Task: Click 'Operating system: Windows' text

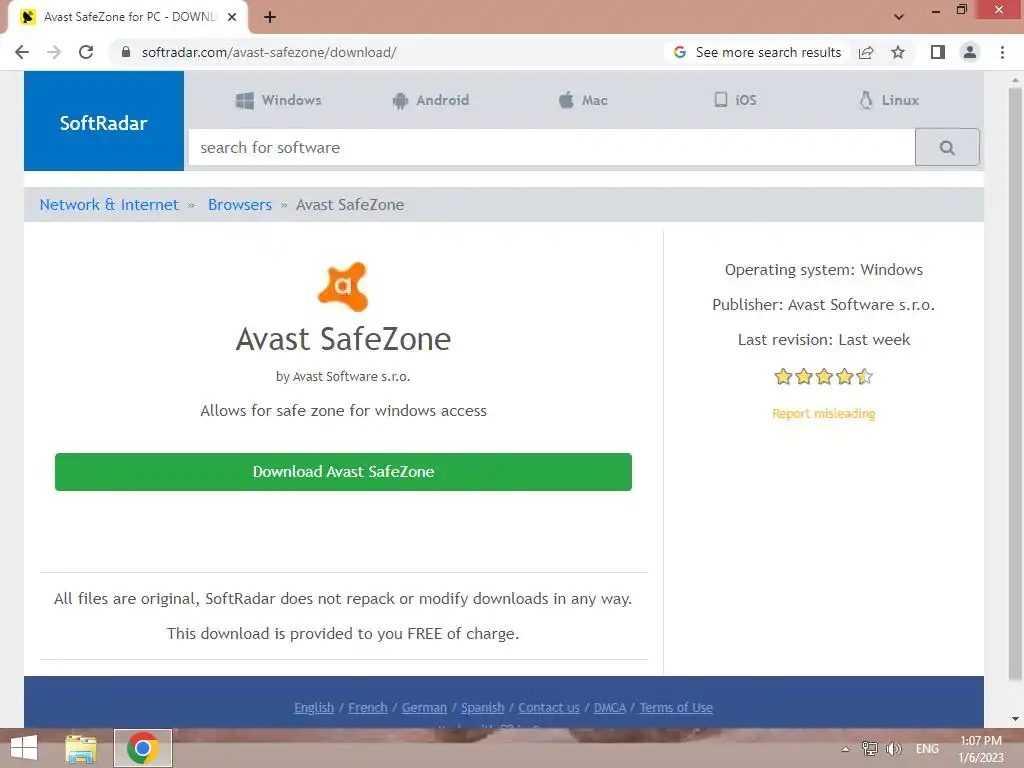Action: (824, 270)
